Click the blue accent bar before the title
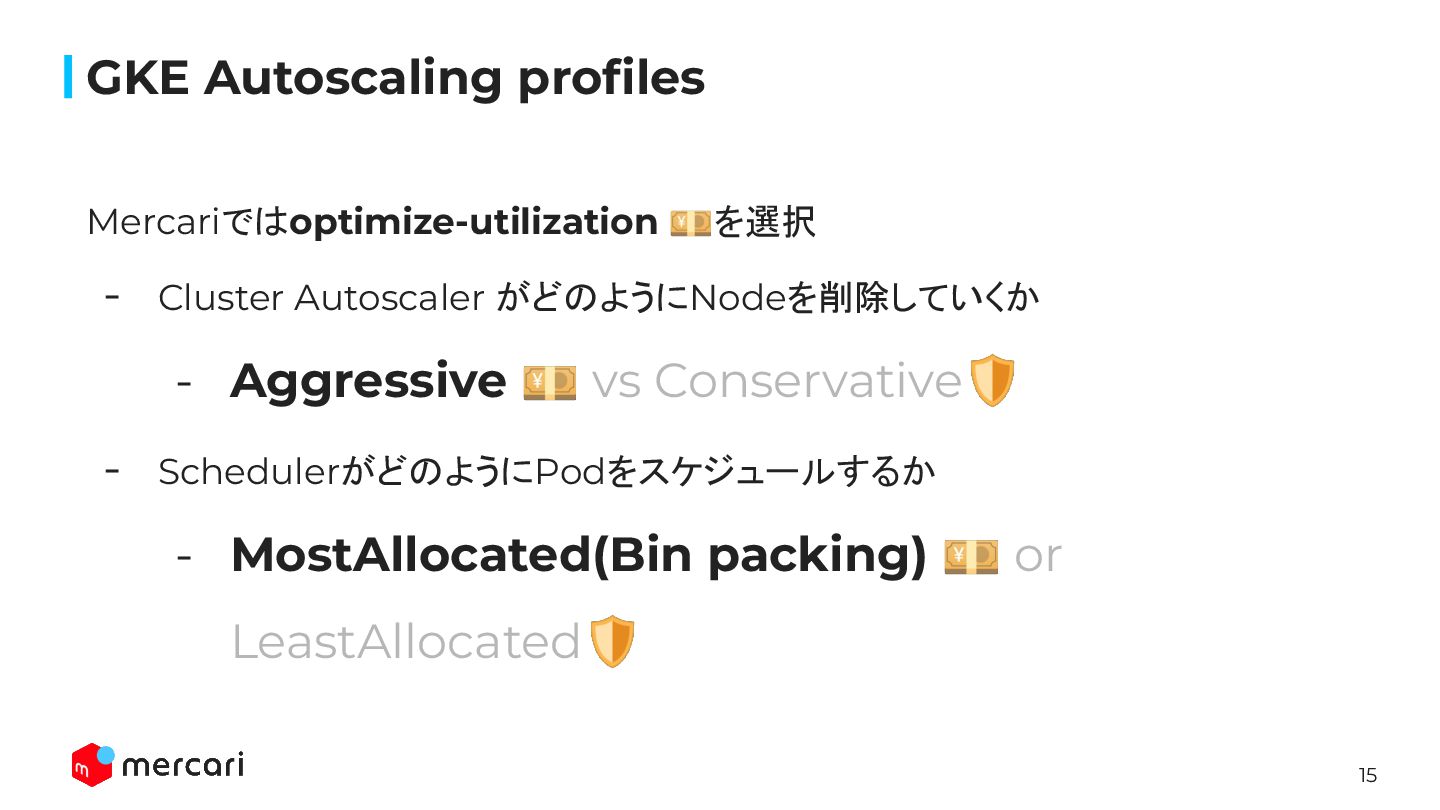This screenshot has height=810, width=1440. point(68,77)
